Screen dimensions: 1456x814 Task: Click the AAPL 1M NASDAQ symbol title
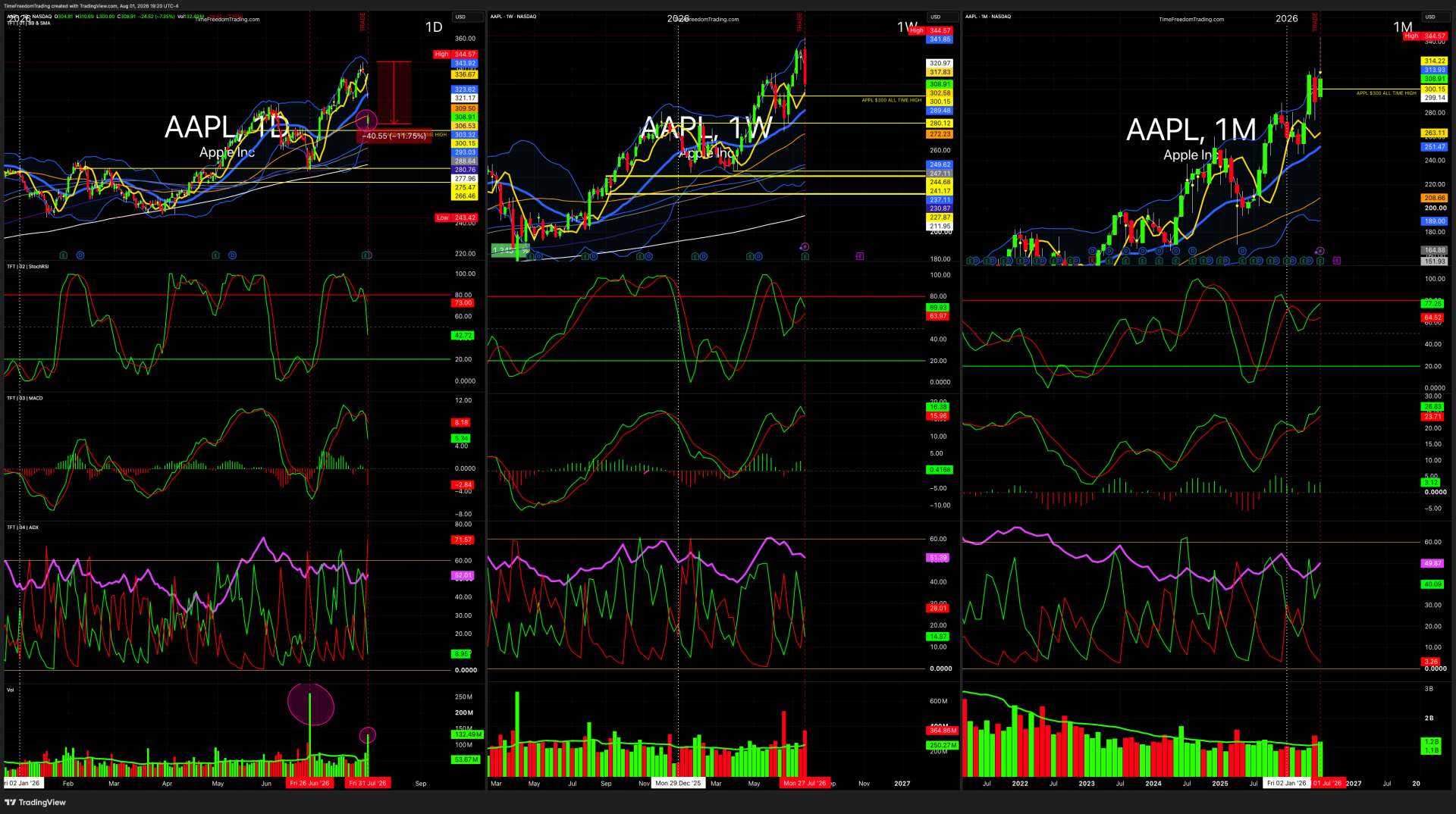[x=988, y=16]
